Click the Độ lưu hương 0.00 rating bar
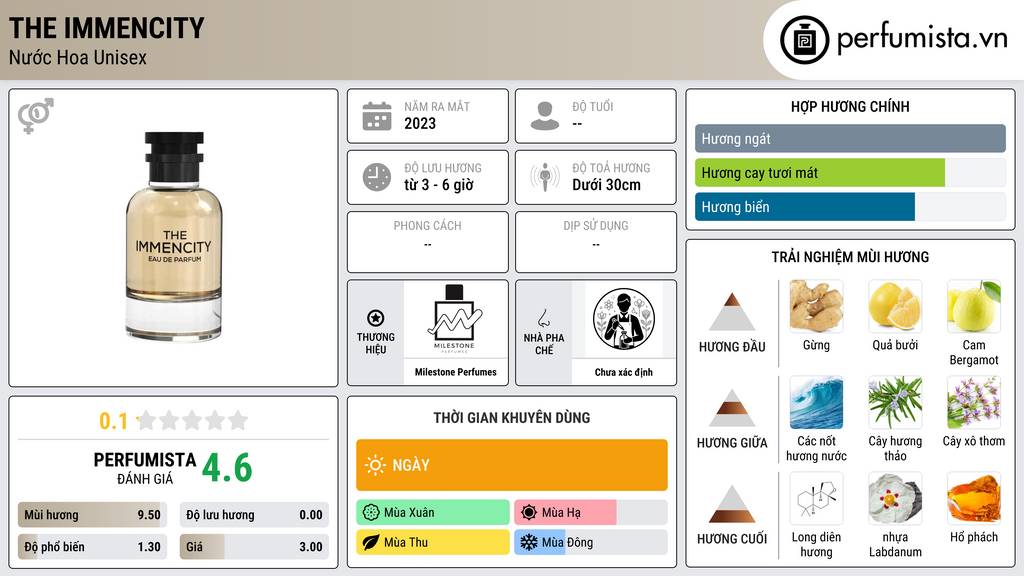 click(x=254, y=515)
